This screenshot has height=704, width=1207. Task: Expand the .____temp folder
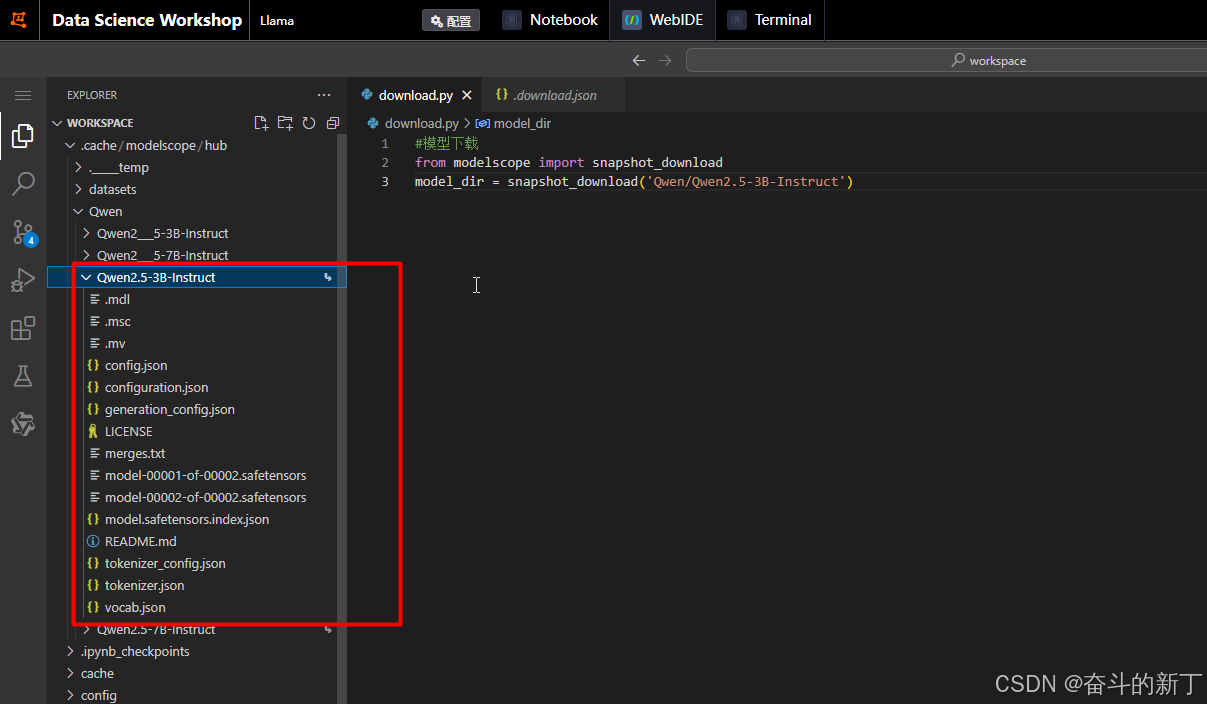[118, 167]
